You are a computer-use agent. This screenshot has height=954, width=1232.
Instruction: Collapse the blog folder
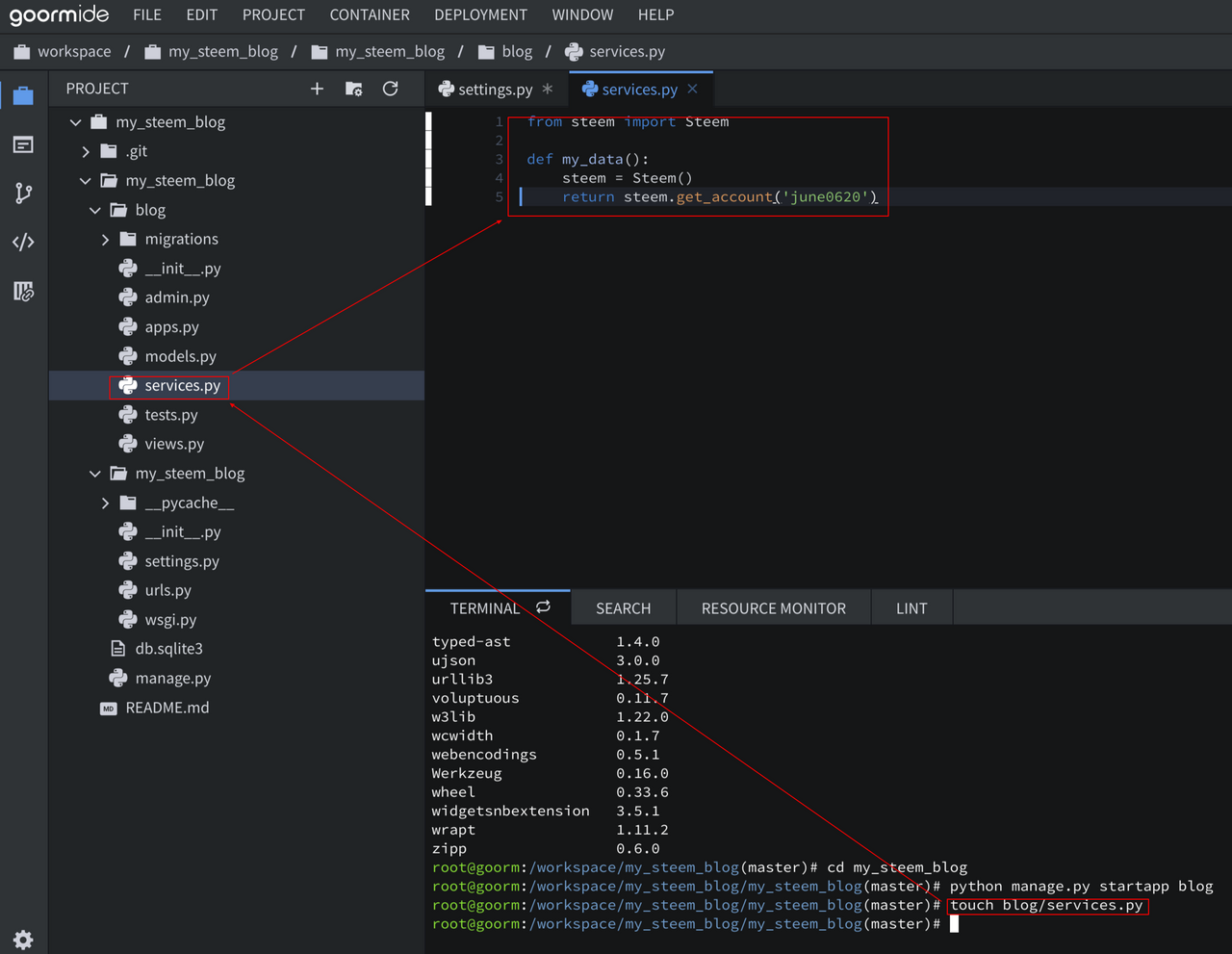95,210
